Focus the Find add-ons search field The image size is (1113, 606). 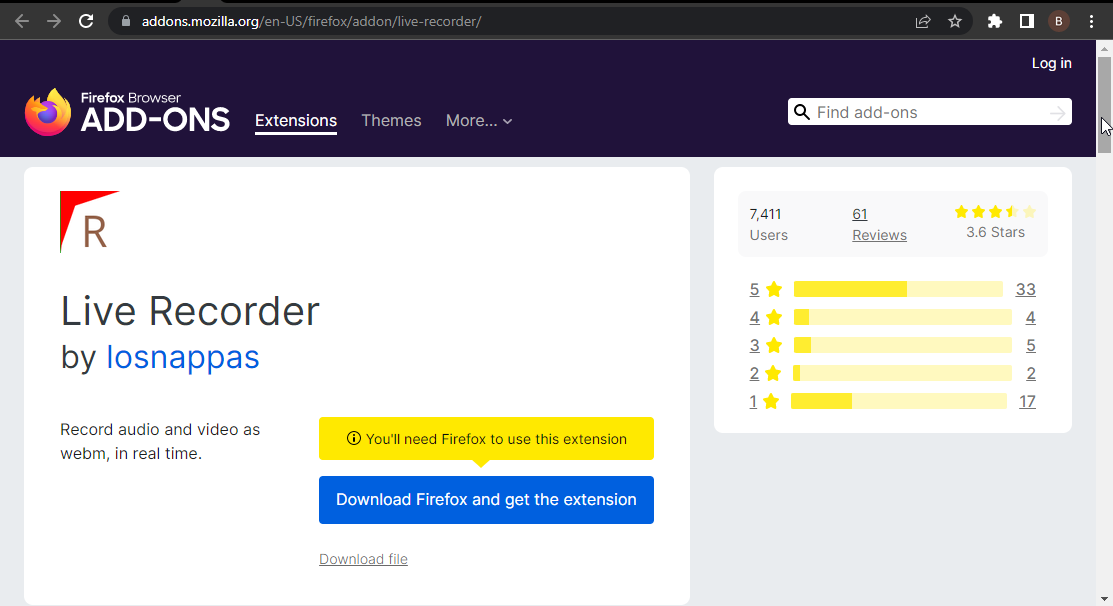(929, 112)
